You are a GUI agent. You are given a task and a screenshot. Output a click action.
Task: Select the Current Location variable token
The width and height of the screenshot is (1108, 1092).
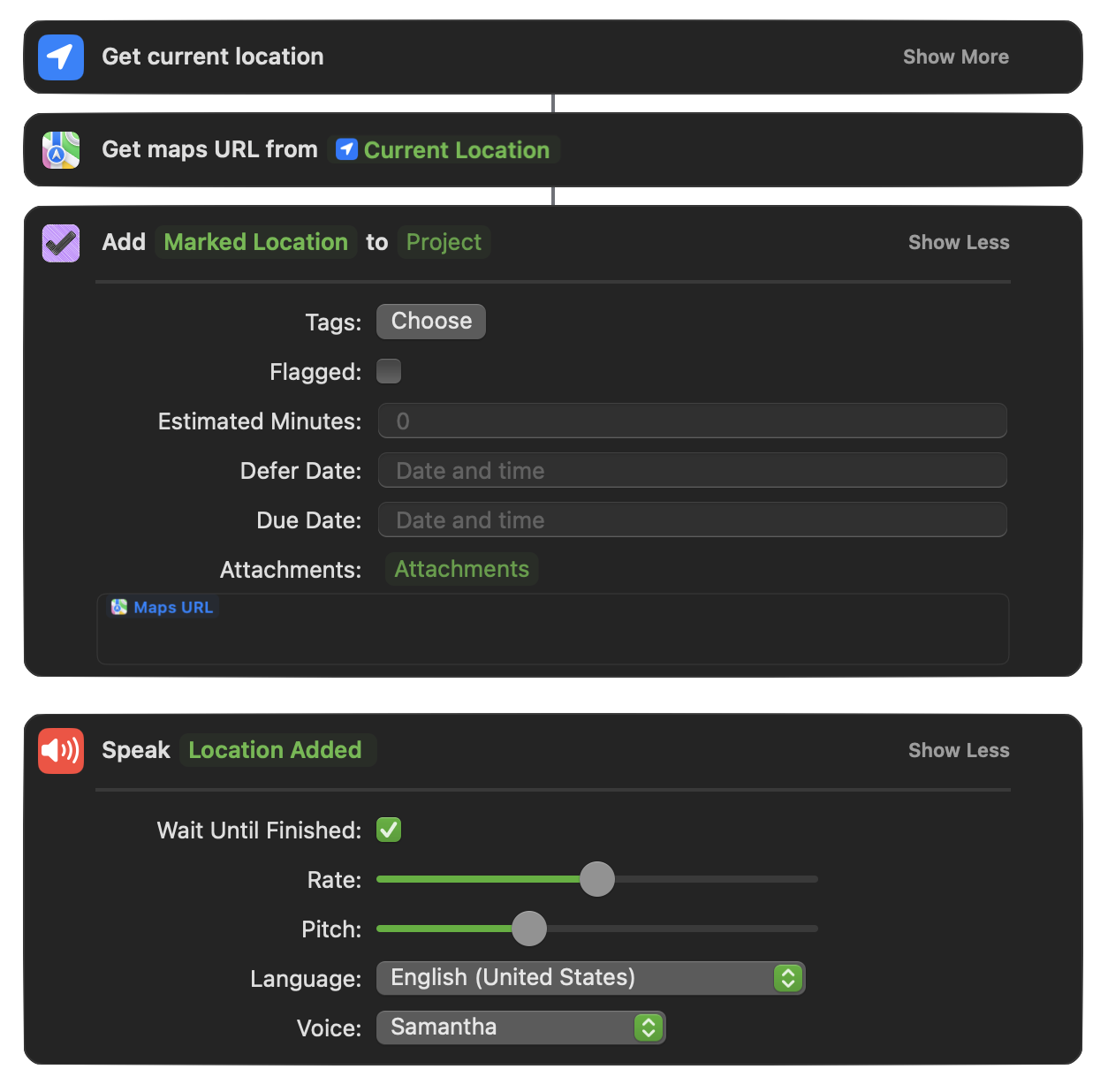(444, 150)
